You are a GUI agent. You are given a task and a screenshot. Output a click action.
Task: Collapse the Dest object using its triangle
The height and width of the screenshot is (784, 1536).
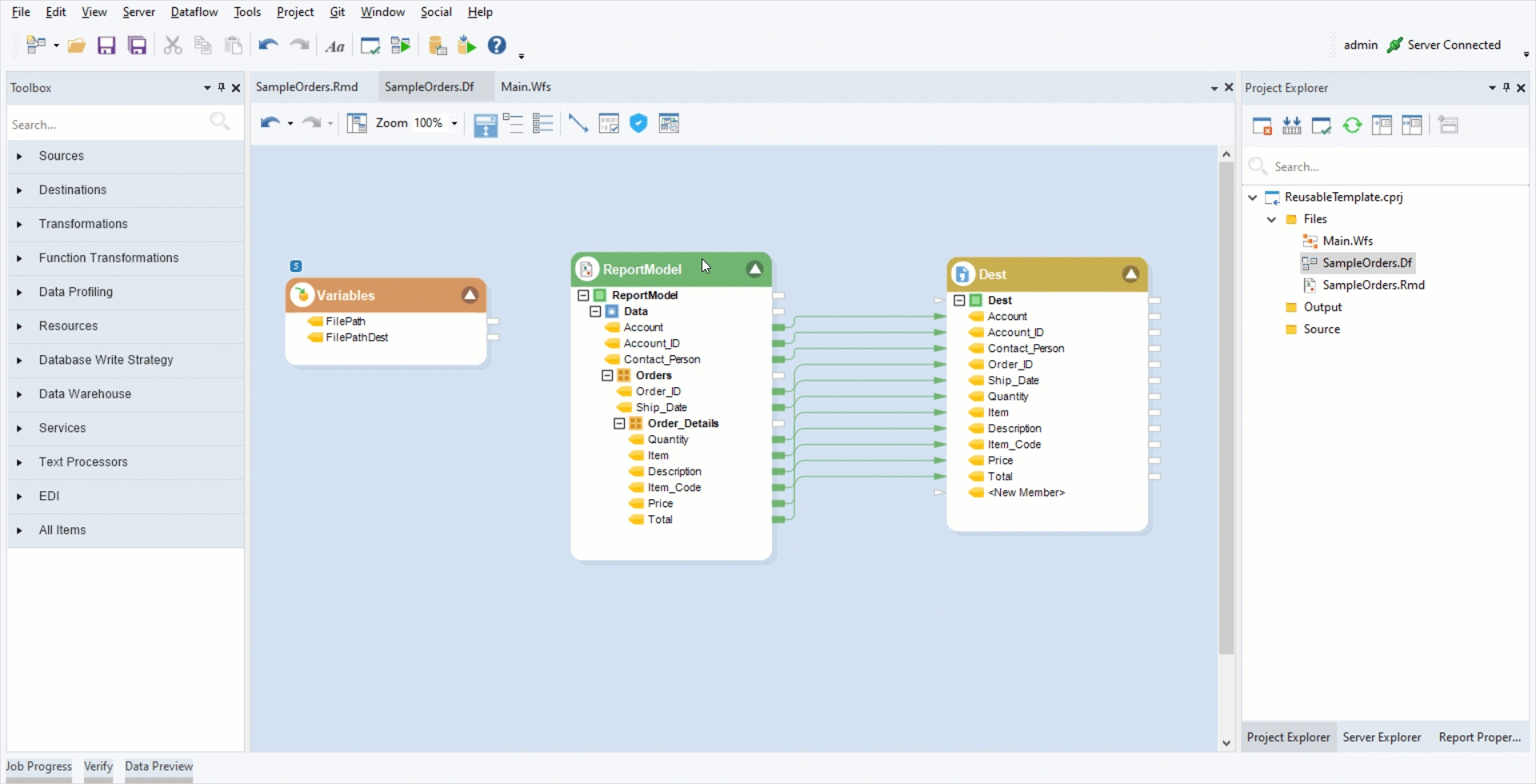1130,274
